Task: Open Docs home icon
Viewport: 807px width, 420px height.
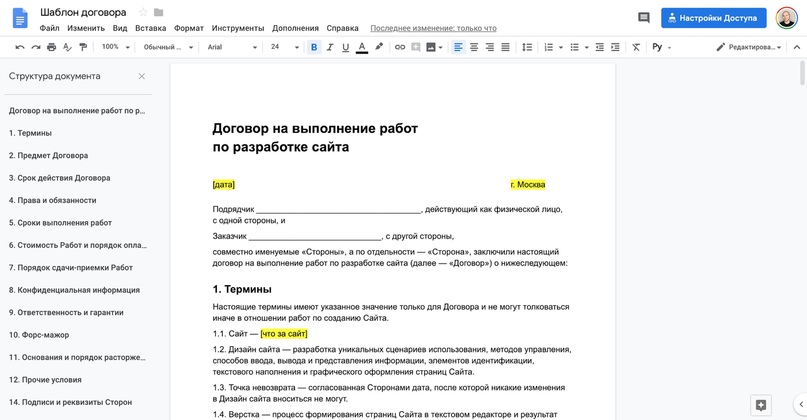Action: click(20, 18)
